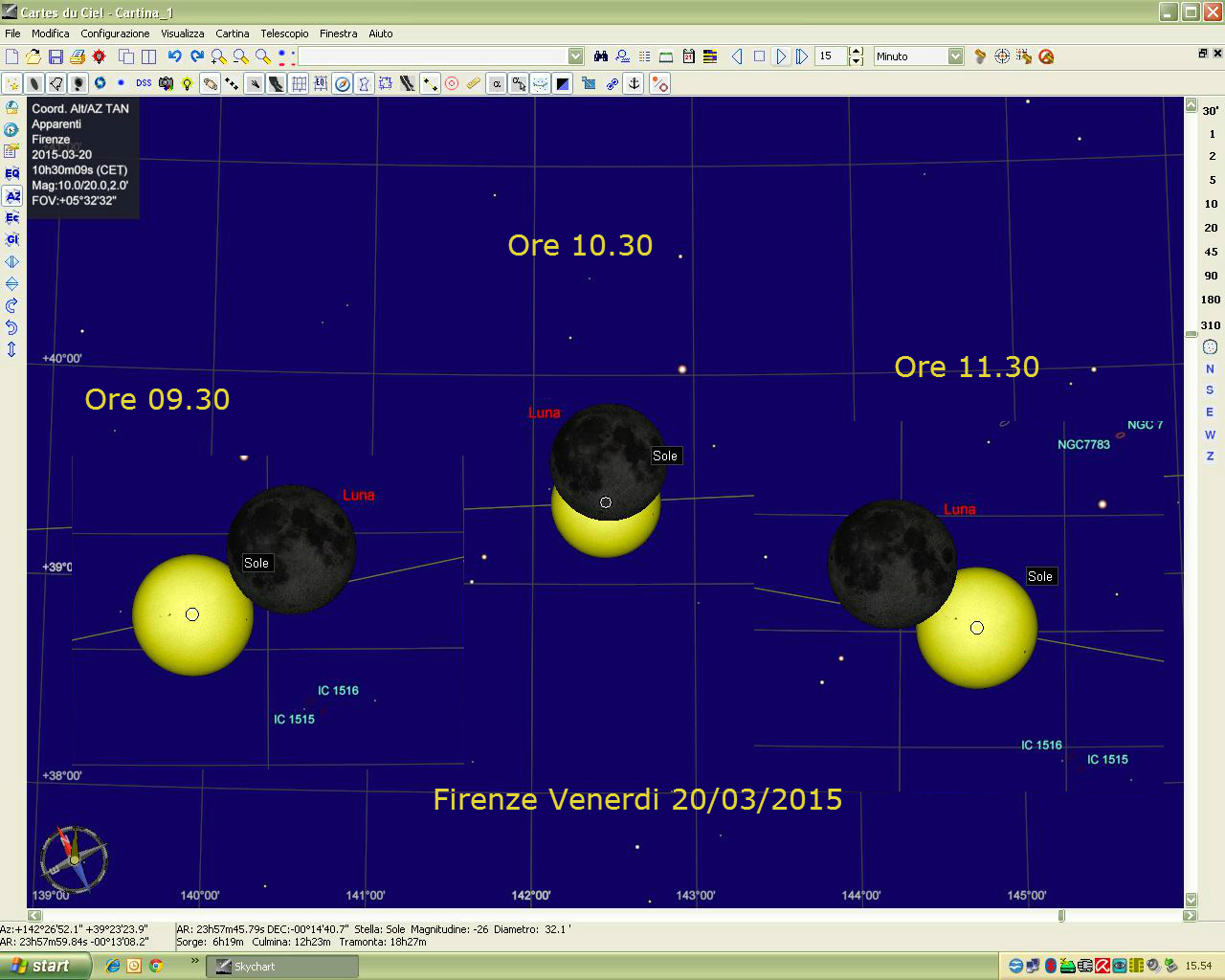Viewport: 1225px width, 980px height.
Task: Open the calendar icon in toolbar
Action: coord(688,56)
